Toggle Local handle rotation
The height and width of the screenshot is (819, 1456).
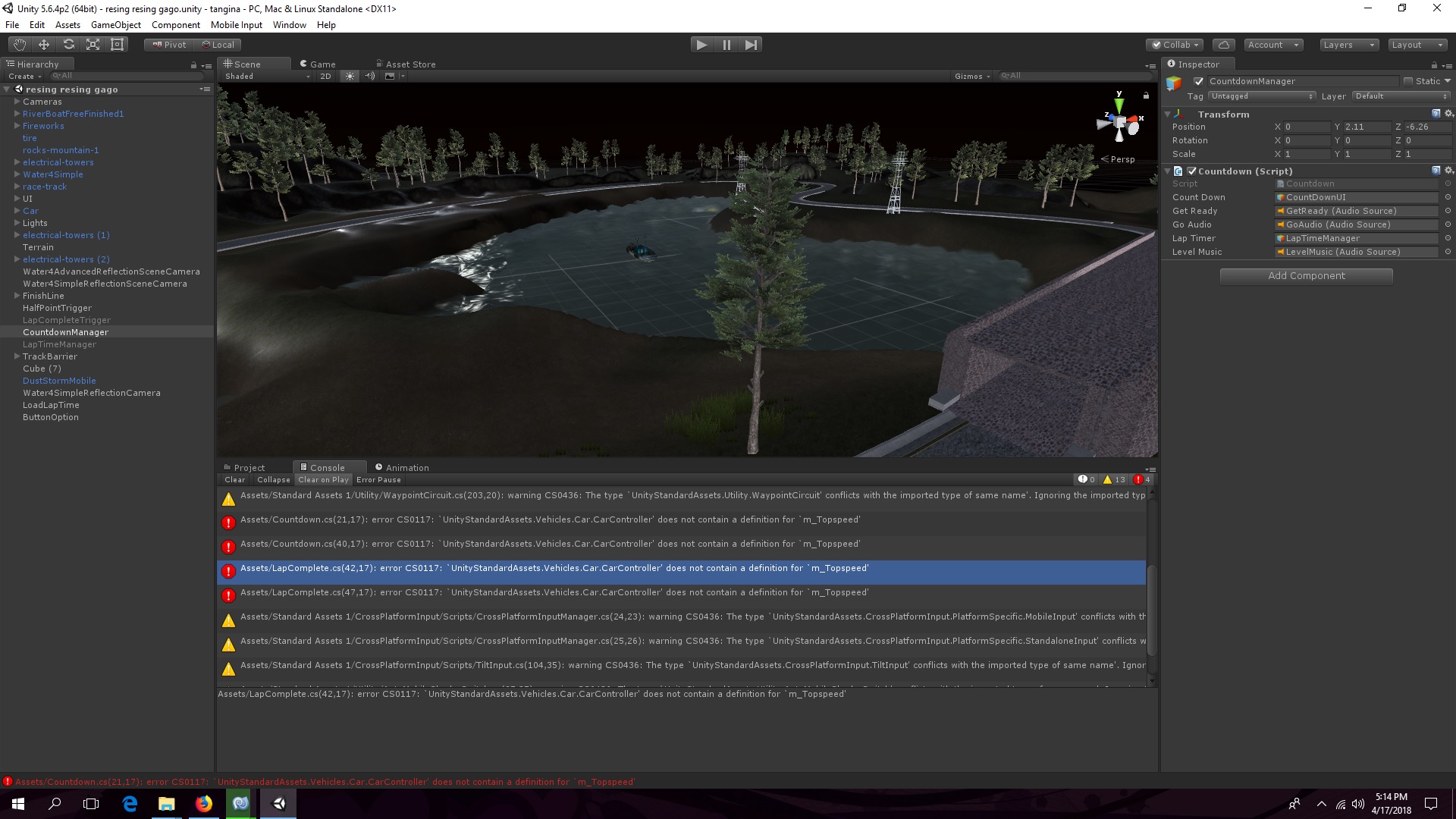pos(218,45)
